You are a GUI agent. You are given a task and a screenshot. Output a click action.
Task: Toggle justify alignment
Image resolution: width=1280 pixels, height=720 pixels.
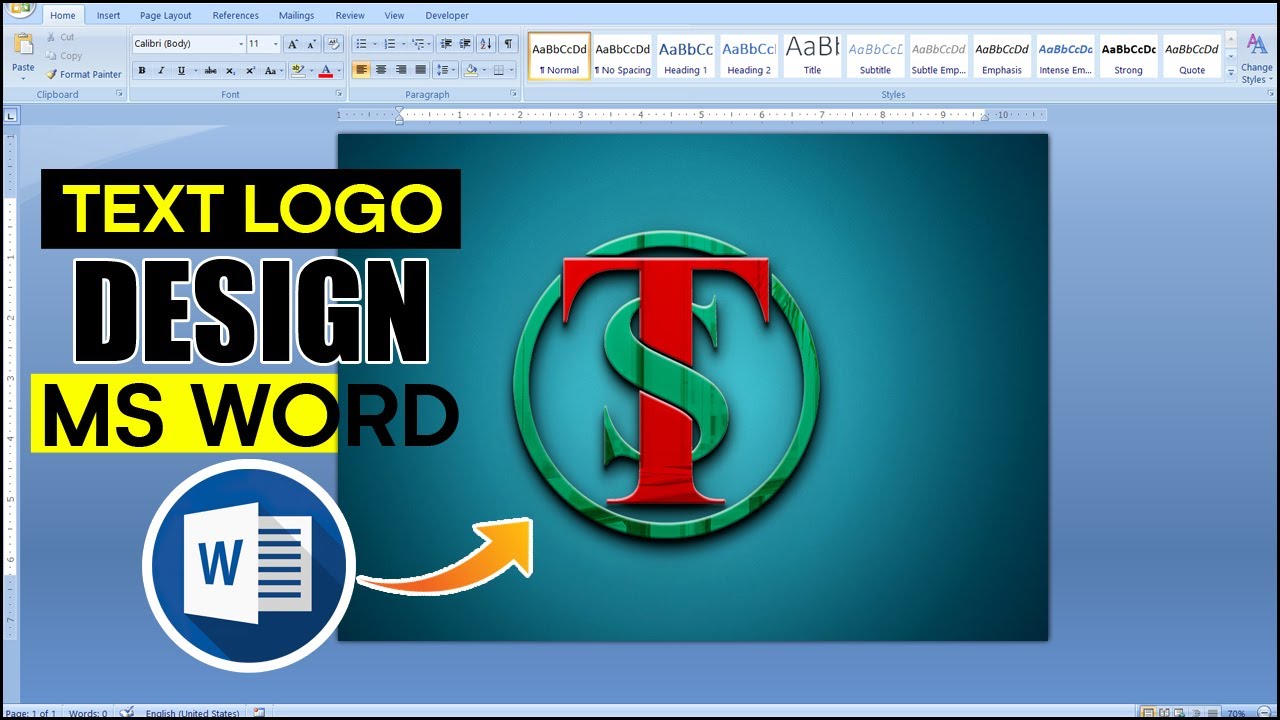point(421,70)
